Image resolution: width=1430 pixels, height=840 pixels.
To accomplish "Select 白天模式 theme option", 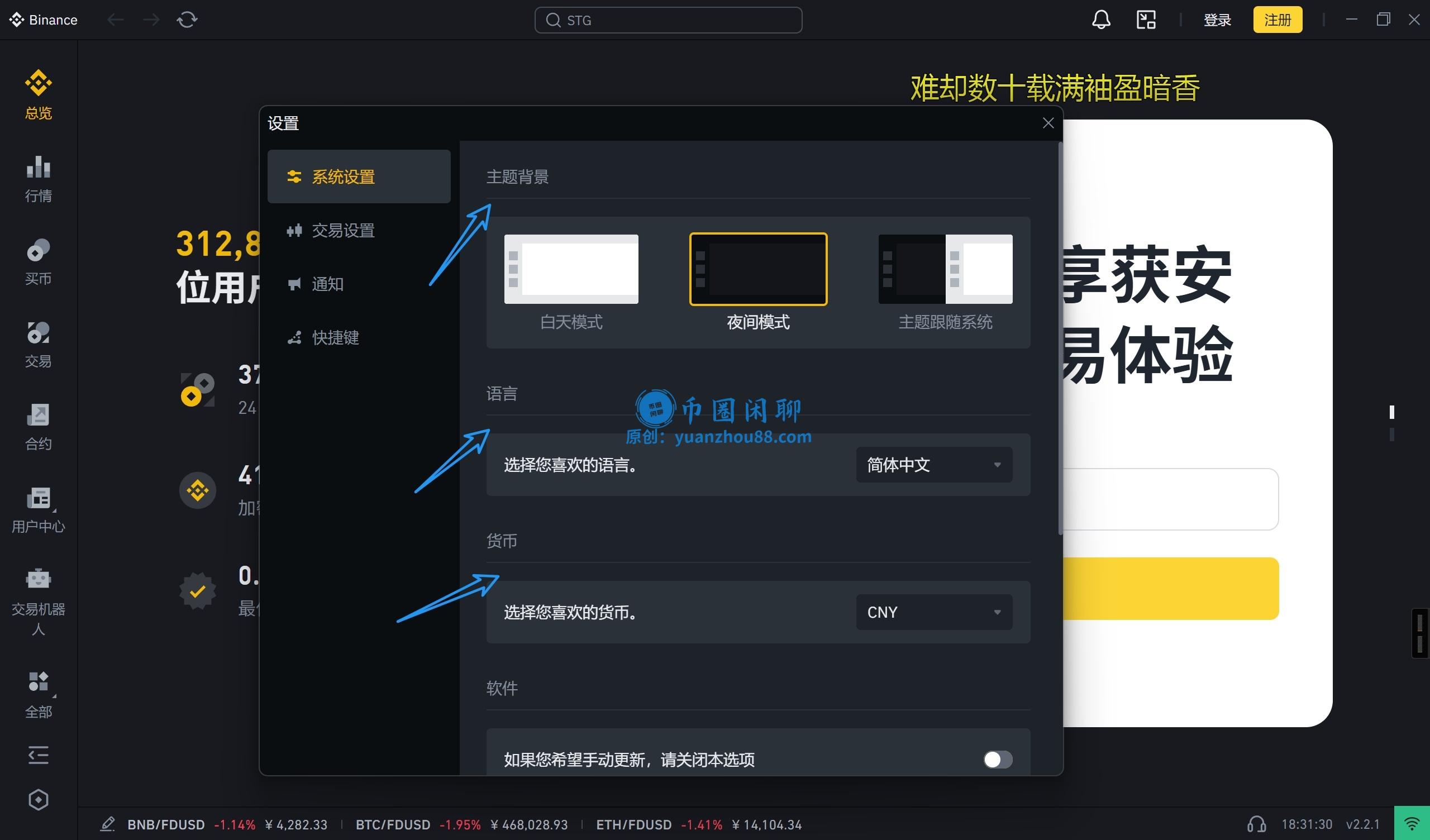I will pyautogui.click(x=571, y=269).
